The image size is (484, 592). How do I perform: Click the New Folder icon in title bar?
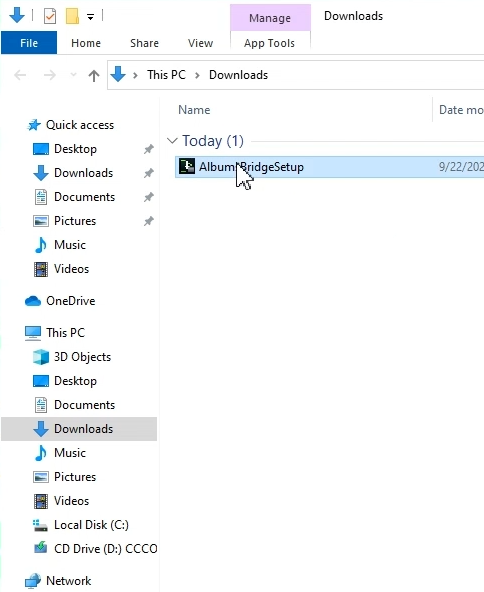[x=72, y=16]
